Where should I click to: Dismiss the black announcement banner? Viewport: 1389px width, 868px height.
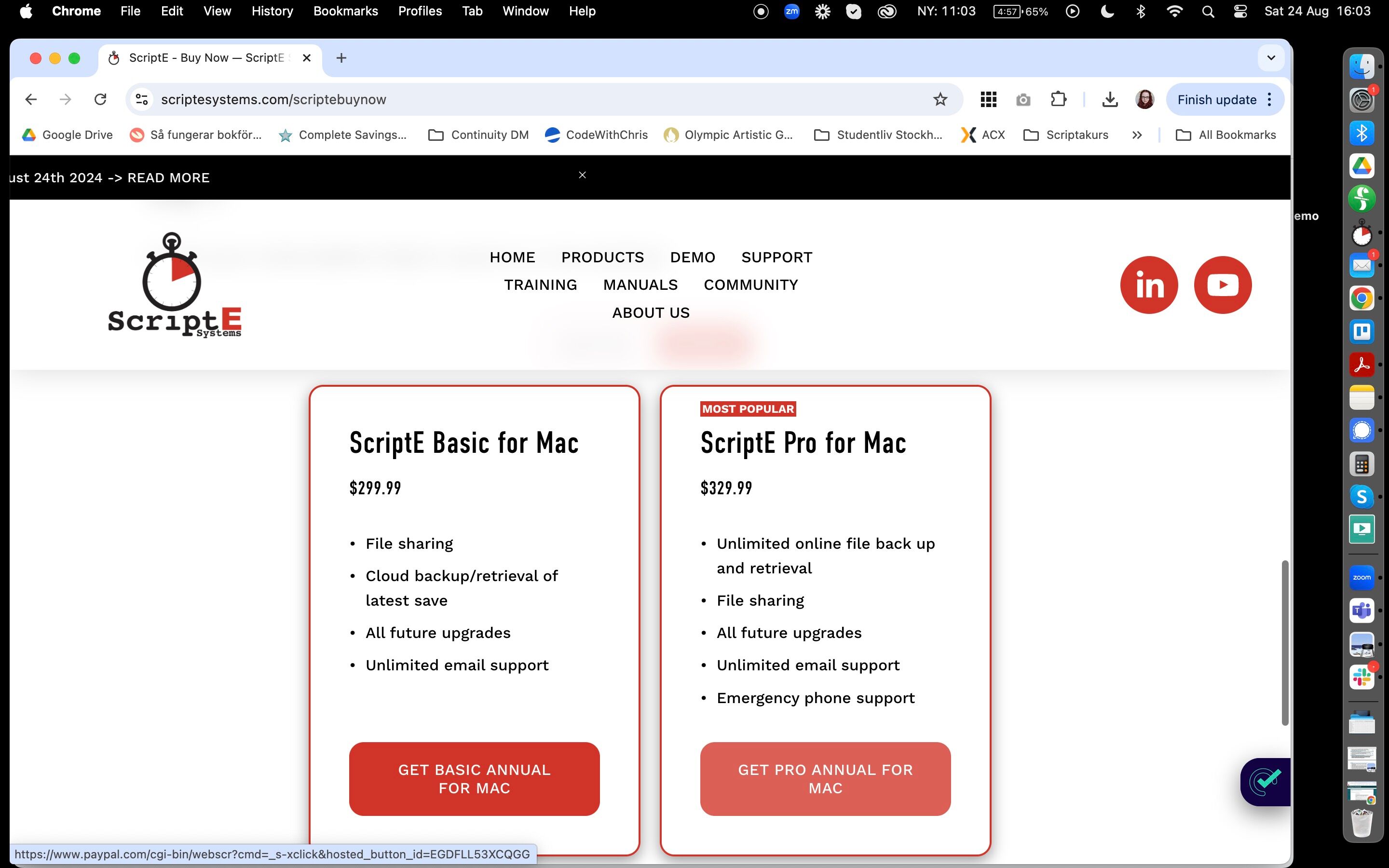(x=582, y=175)
